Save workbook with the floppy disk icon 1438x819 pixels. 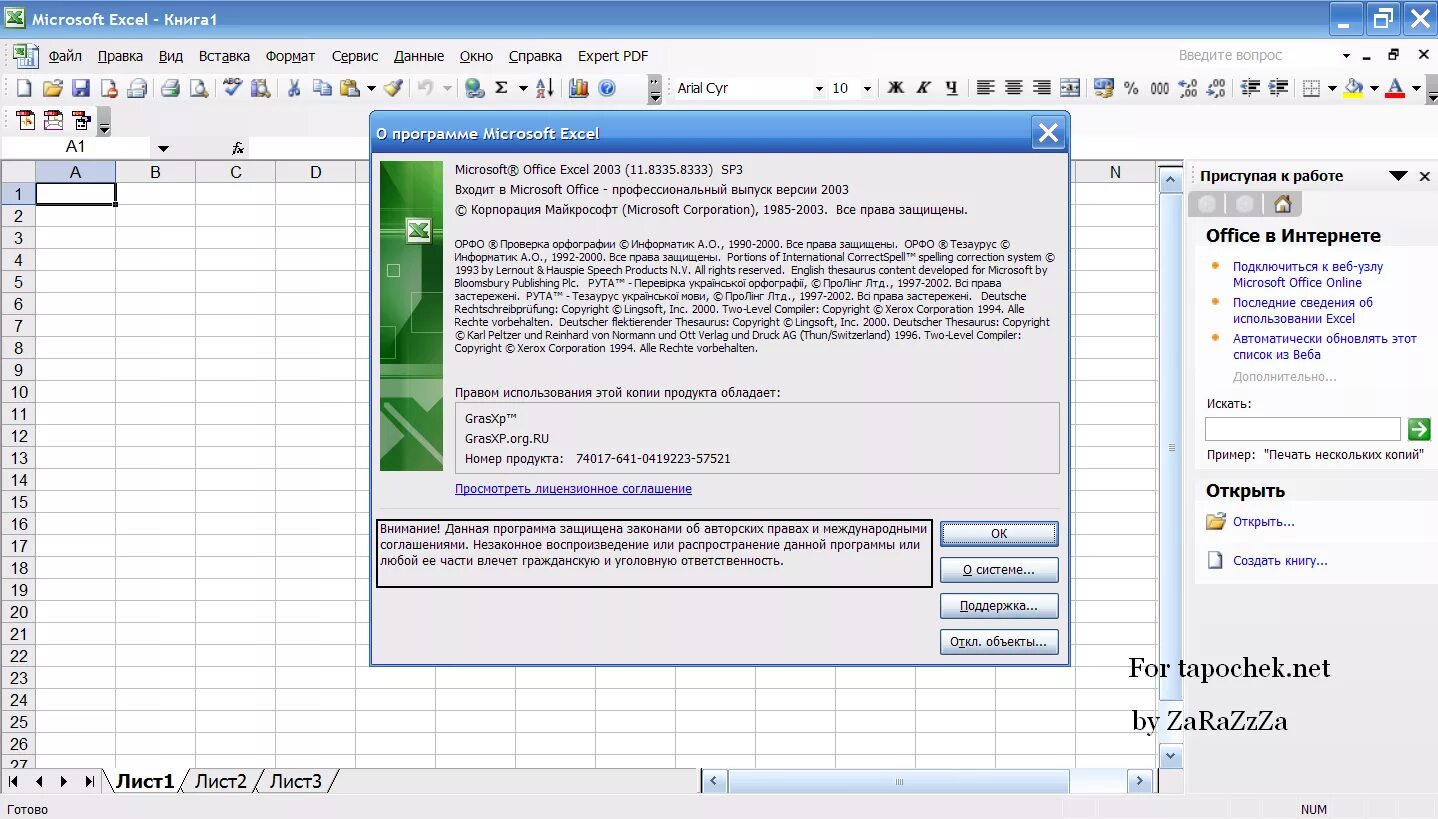coord(80,88)
